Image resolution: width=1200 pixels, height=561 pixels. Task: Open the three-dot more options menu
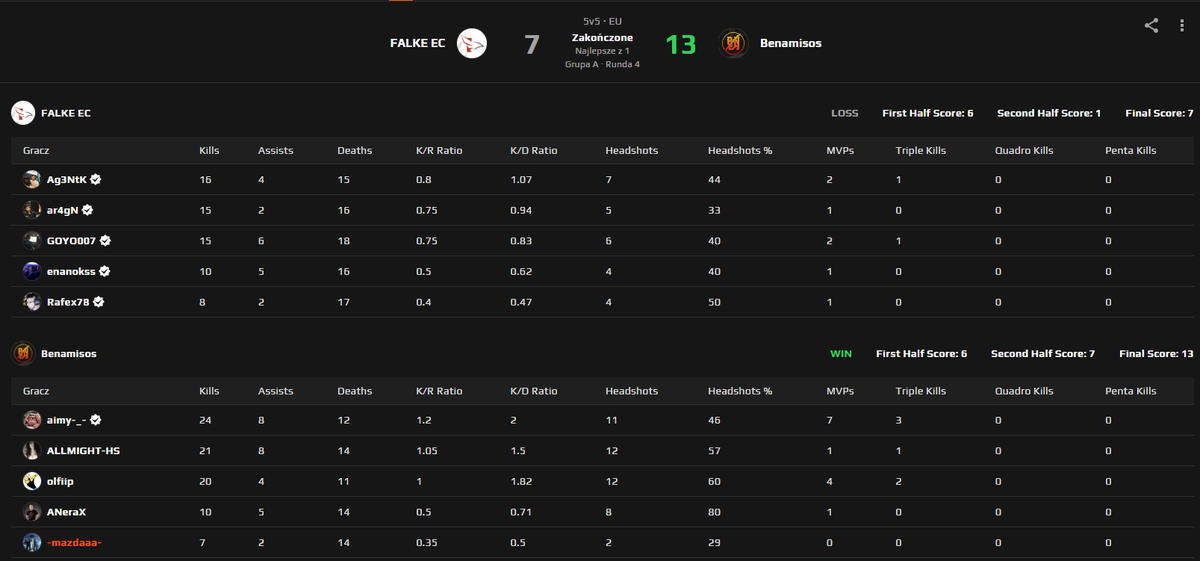(x=1182, y=26)
